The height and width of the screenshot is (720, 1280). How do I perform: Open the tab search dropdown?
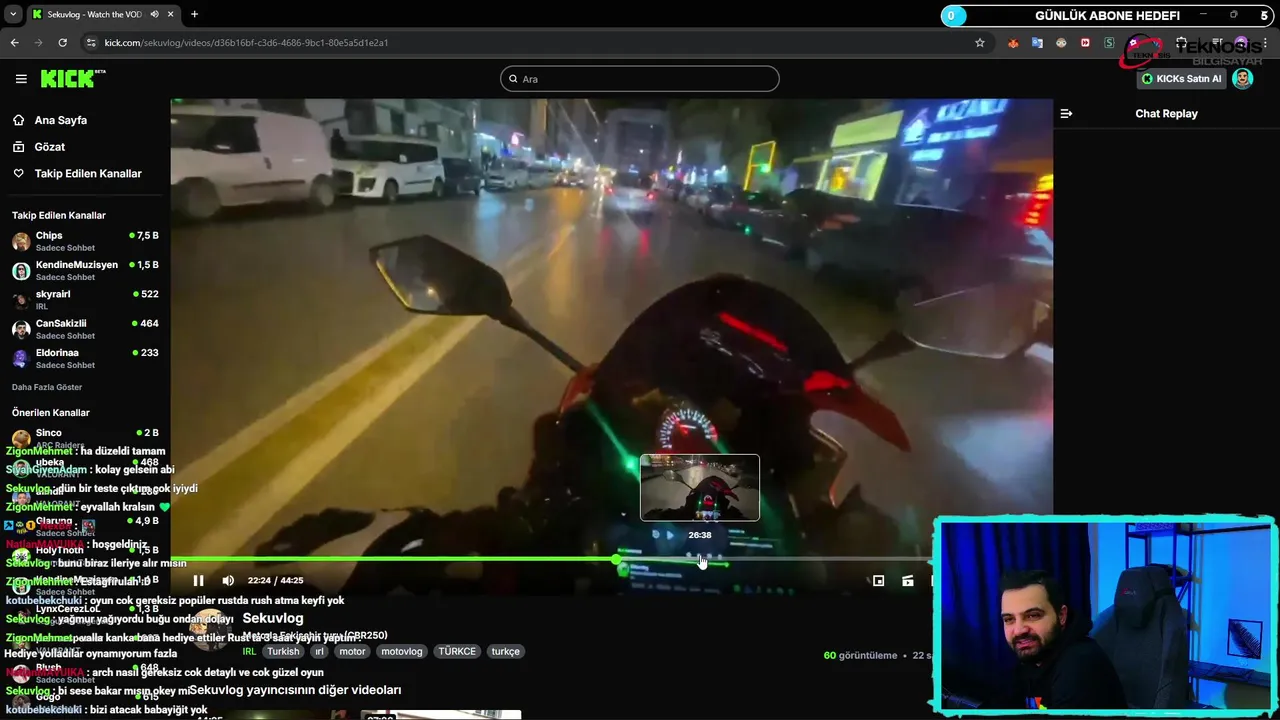point(12,14)
